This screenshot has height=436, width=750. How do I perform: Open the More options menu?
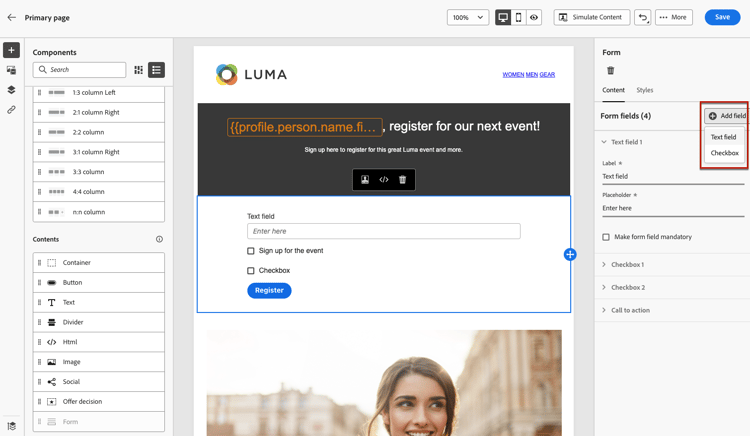(x=673, y=18)
